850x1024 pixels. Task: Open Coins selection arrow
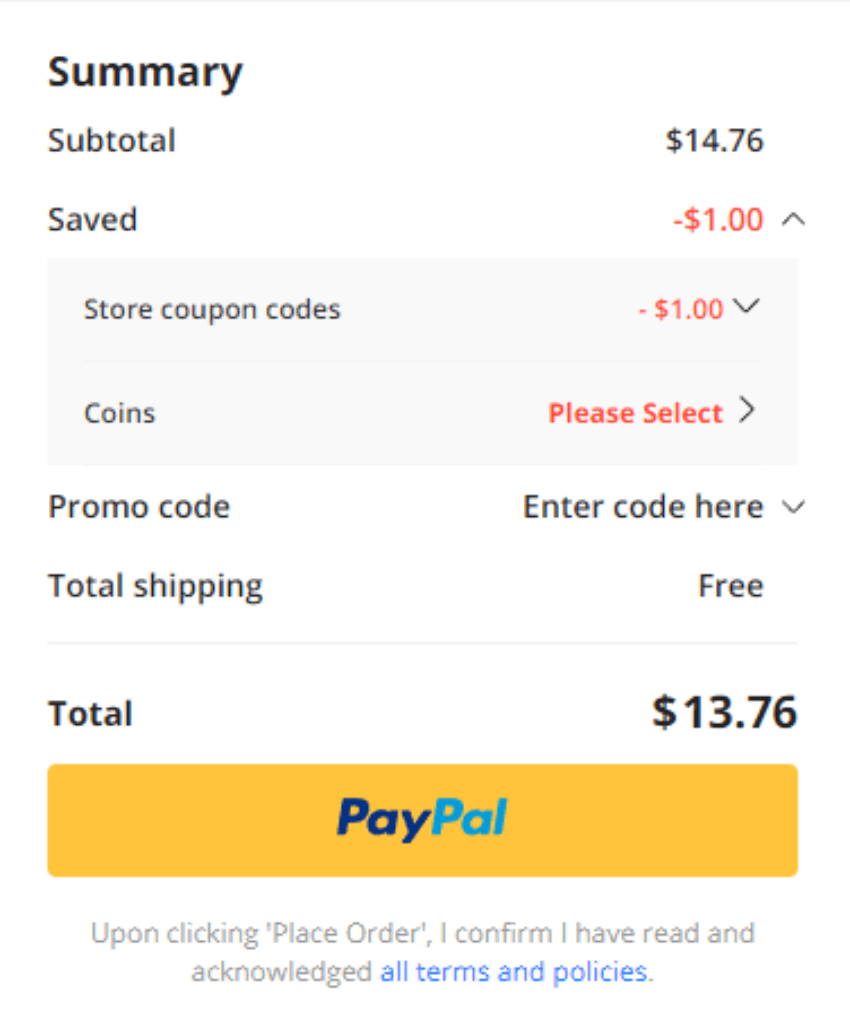click(x=748, y=411)
